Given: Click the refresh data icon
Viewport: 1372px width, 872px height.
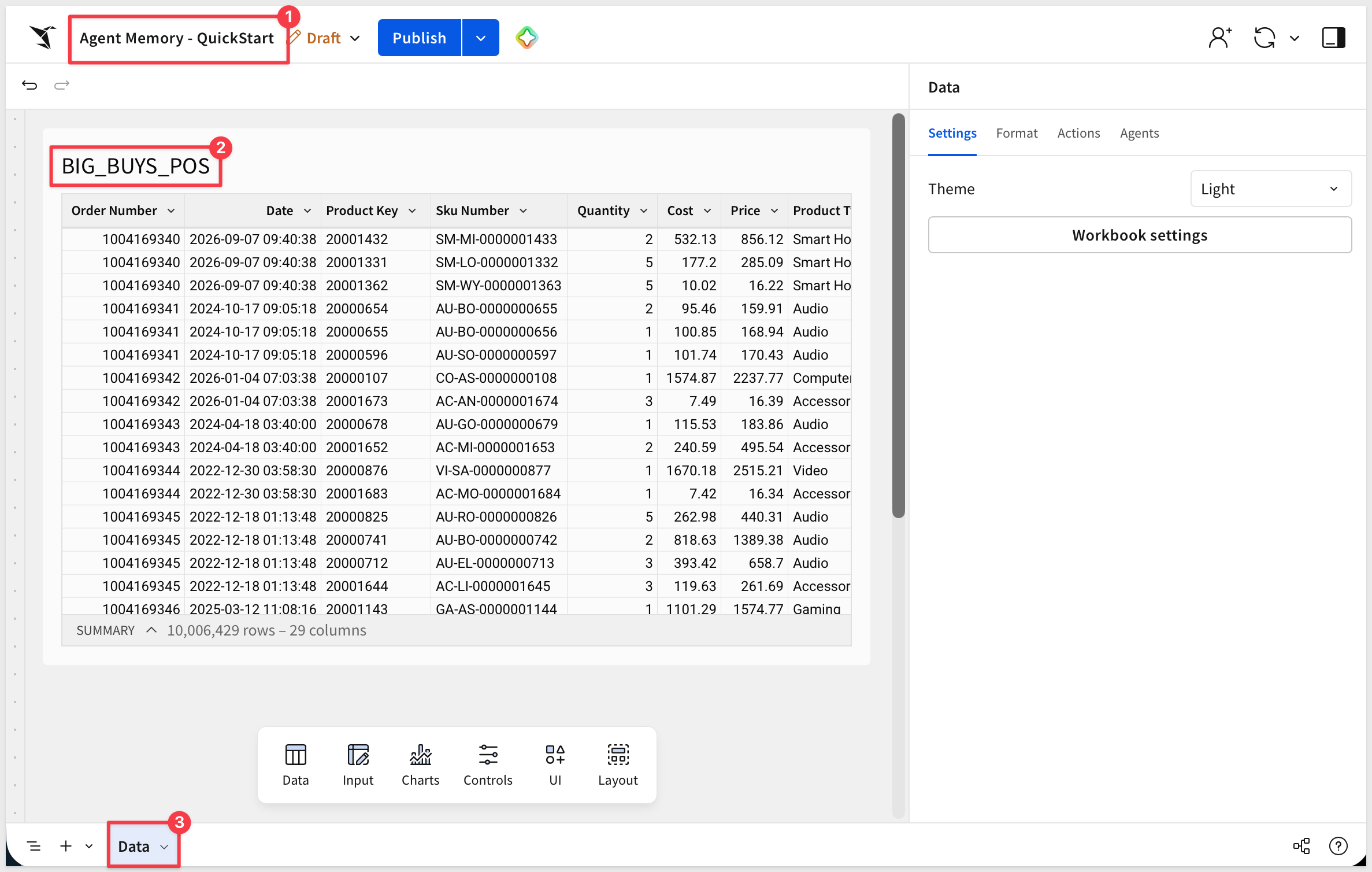Looking at the screenshot, I should (1265, 38).
